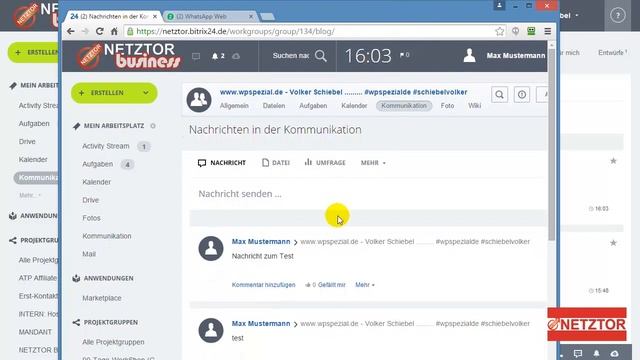The width and height of the screenshot is (640, 360).
Task: Open chat icon in bottom-right bar
Action: [x=578, y=353]
